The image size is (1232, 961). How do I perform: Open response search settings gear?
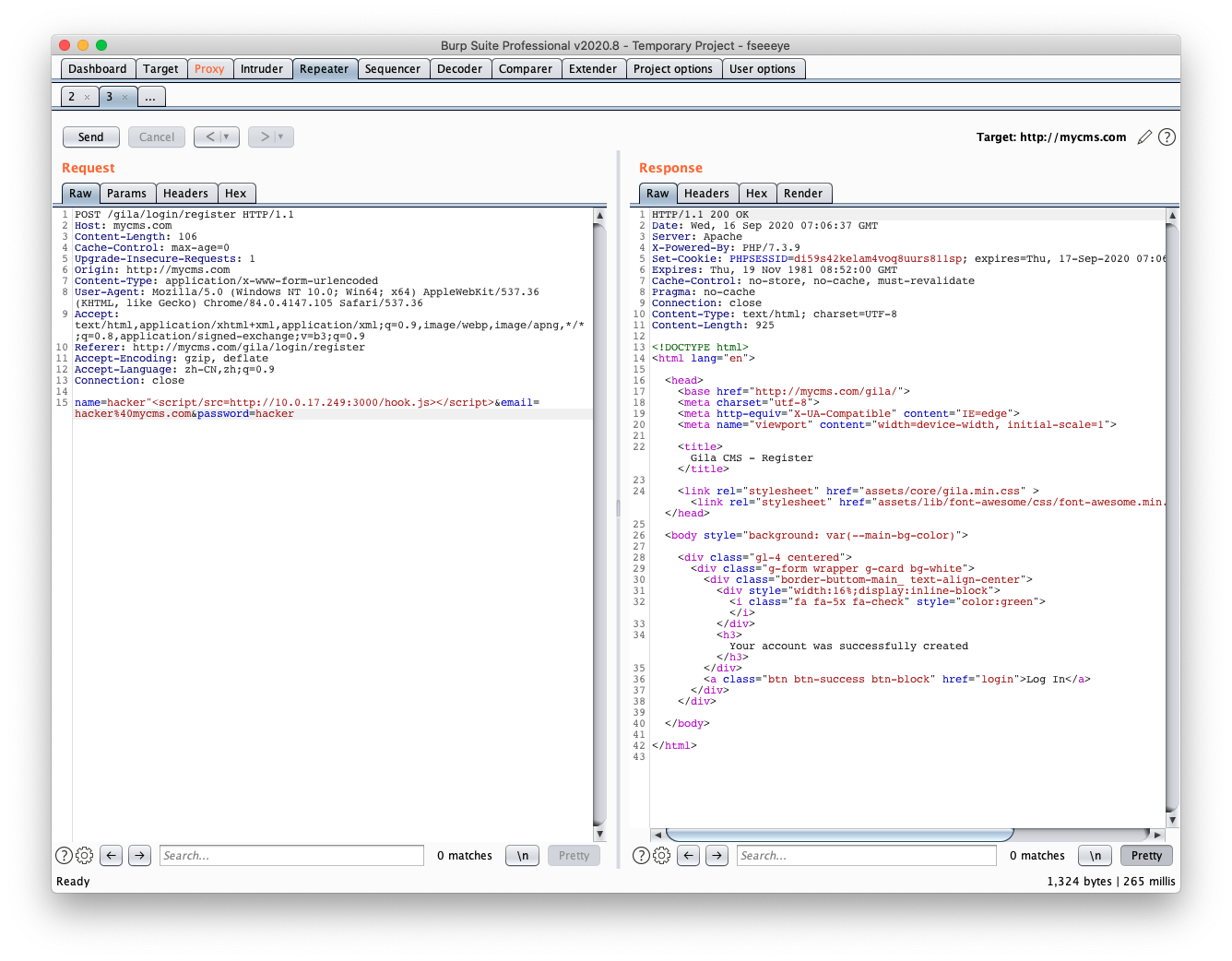pyautogui.click(x=662, y=856)
